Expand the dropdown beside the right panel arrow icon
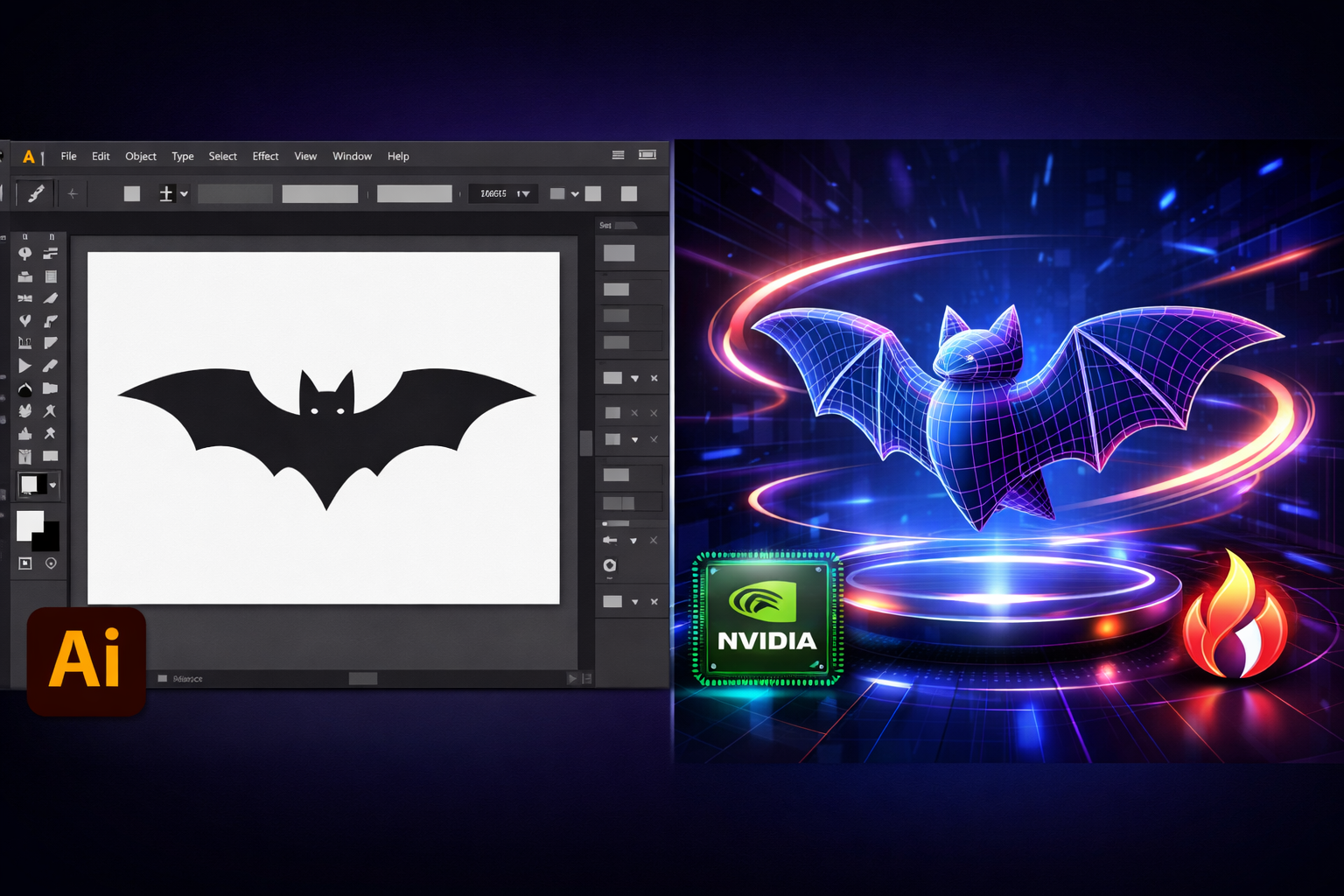Image resolution: width=1344 pixels, height=896 pixels. click(x=633, y=541)
